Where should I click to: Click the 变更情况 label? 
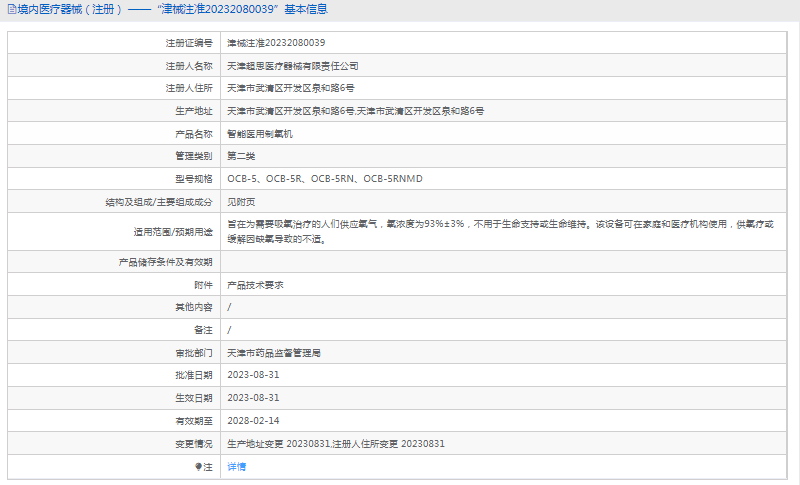point(194,444)
